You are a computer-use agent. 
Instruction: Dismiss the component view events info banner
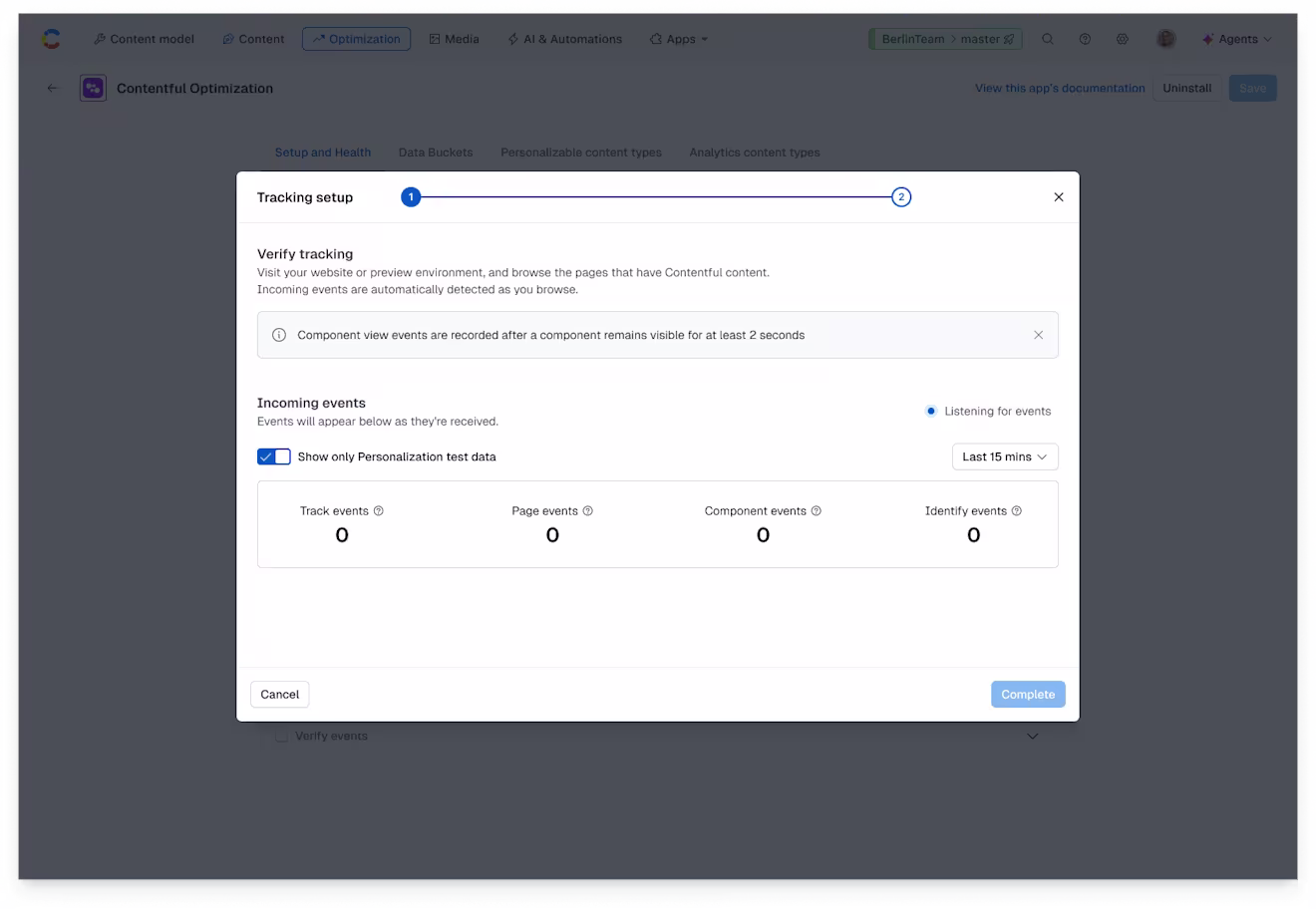[x=1038, y=335]
